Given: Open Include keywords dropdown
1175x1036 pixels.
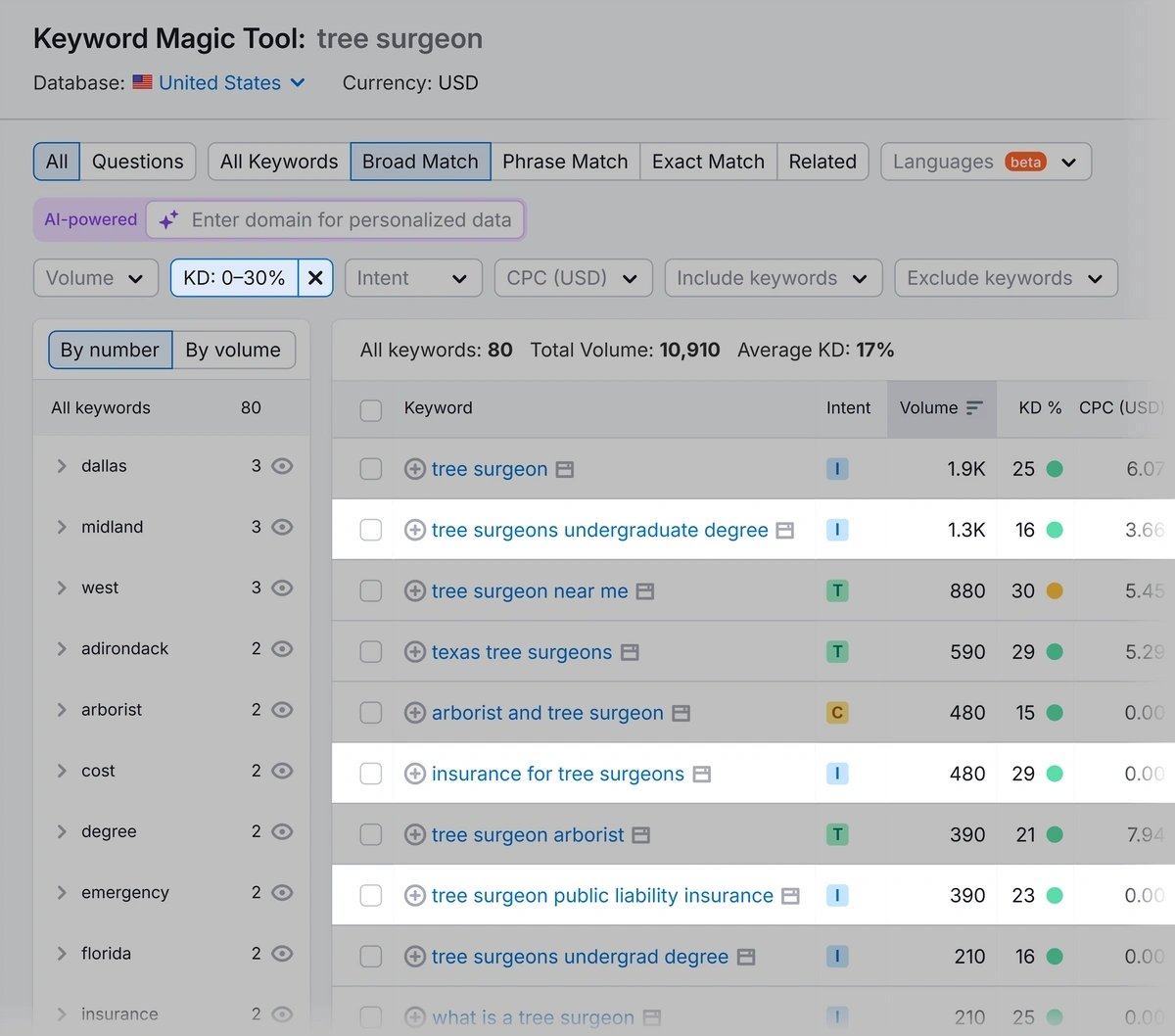Looking at the screenshot, I should (774, 278).
